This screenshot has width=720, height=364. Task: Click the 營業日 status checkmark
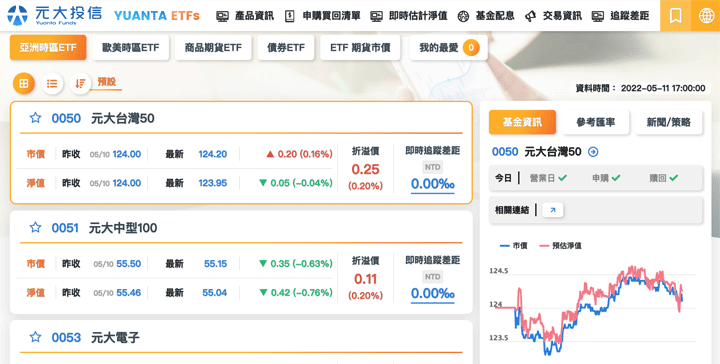tap(562, 178)
